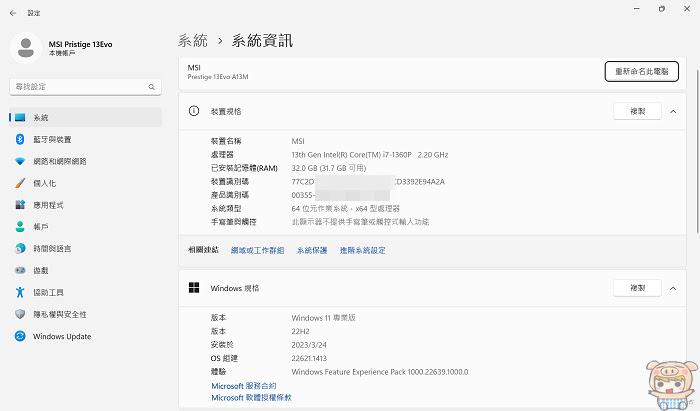
Task: Go back using the arrow icon
Action: (13, 13)
